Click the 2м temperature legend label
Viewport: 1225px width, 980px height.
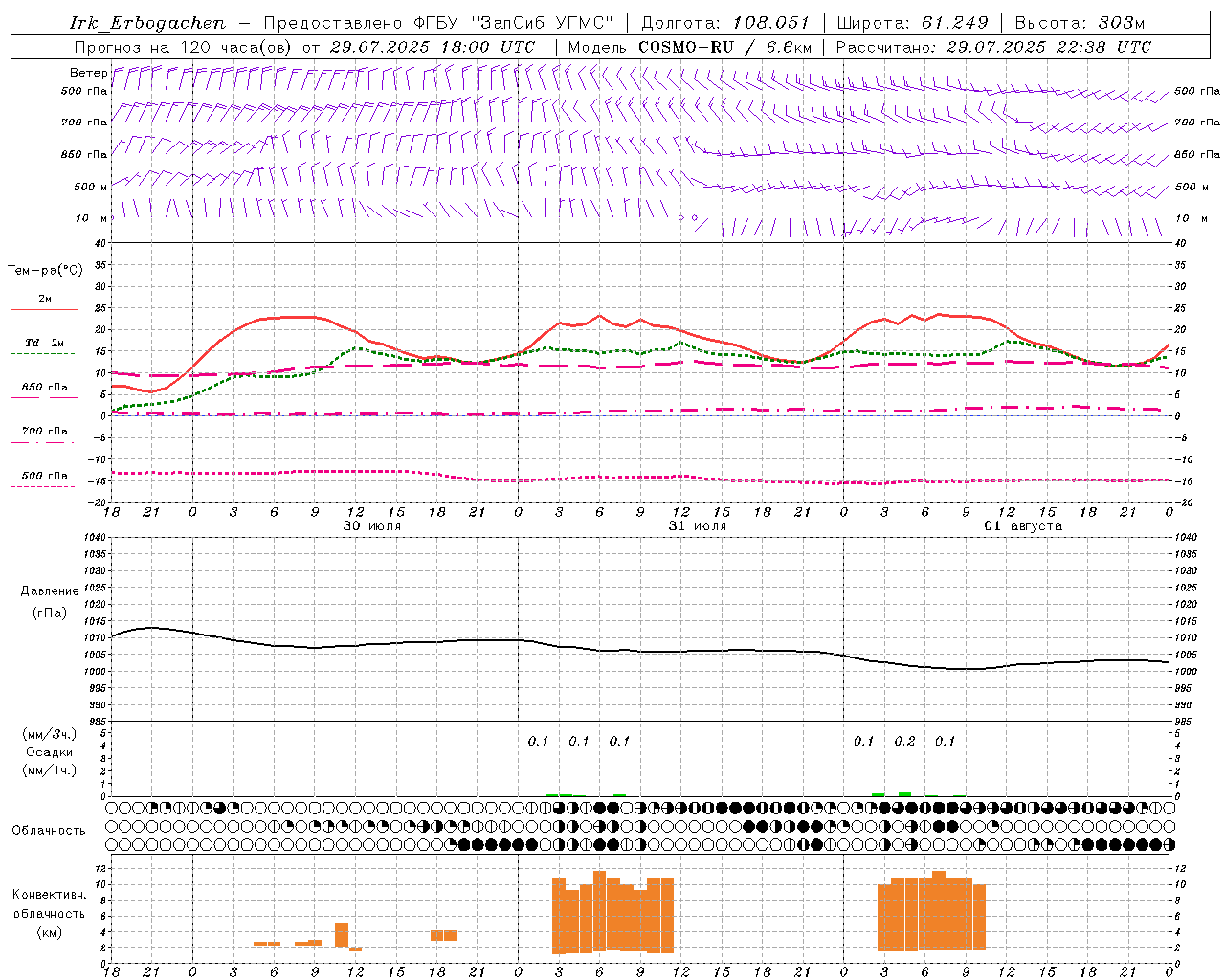[x=45, y=300]
